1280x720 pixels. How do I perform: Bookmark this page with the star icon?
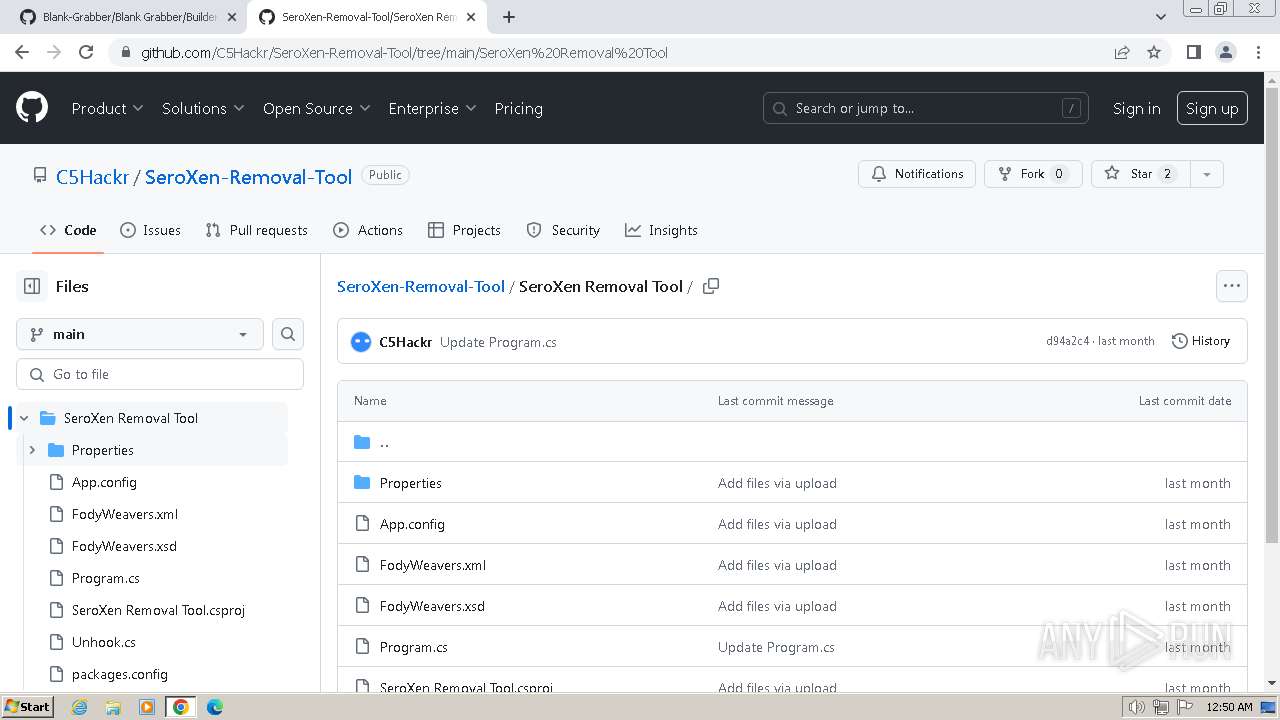pyautogui.click(x=1154, y=52)
